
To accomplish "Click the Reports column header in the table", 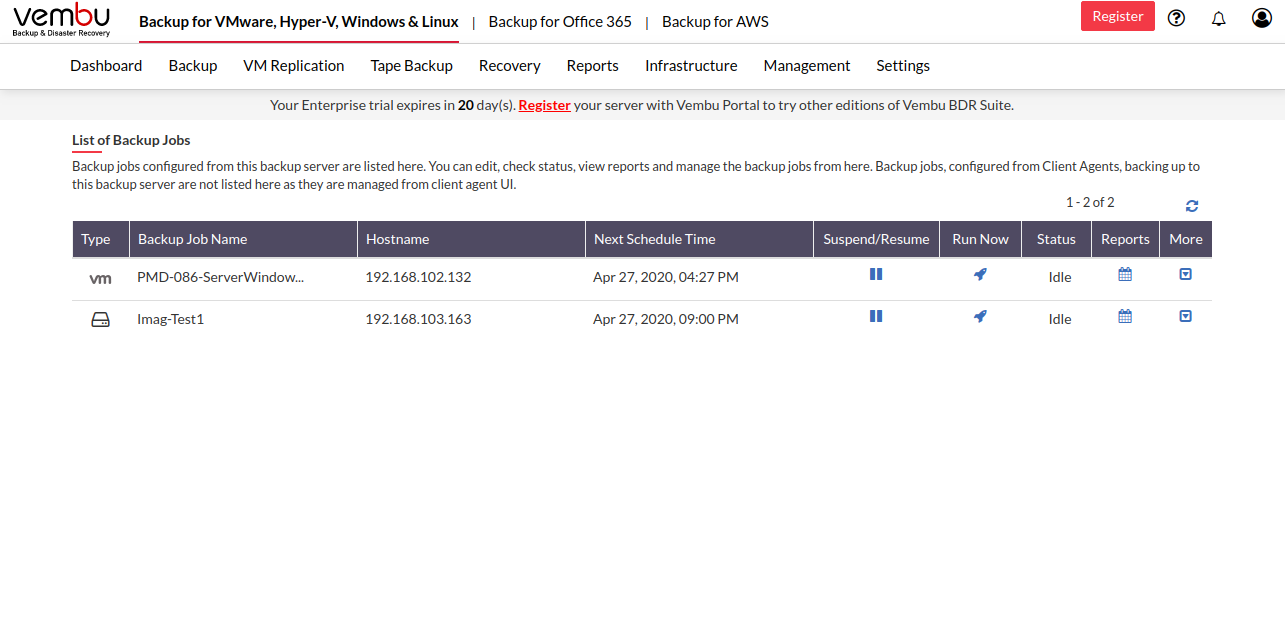I will pyautogui.click(x=1126, y=239).
